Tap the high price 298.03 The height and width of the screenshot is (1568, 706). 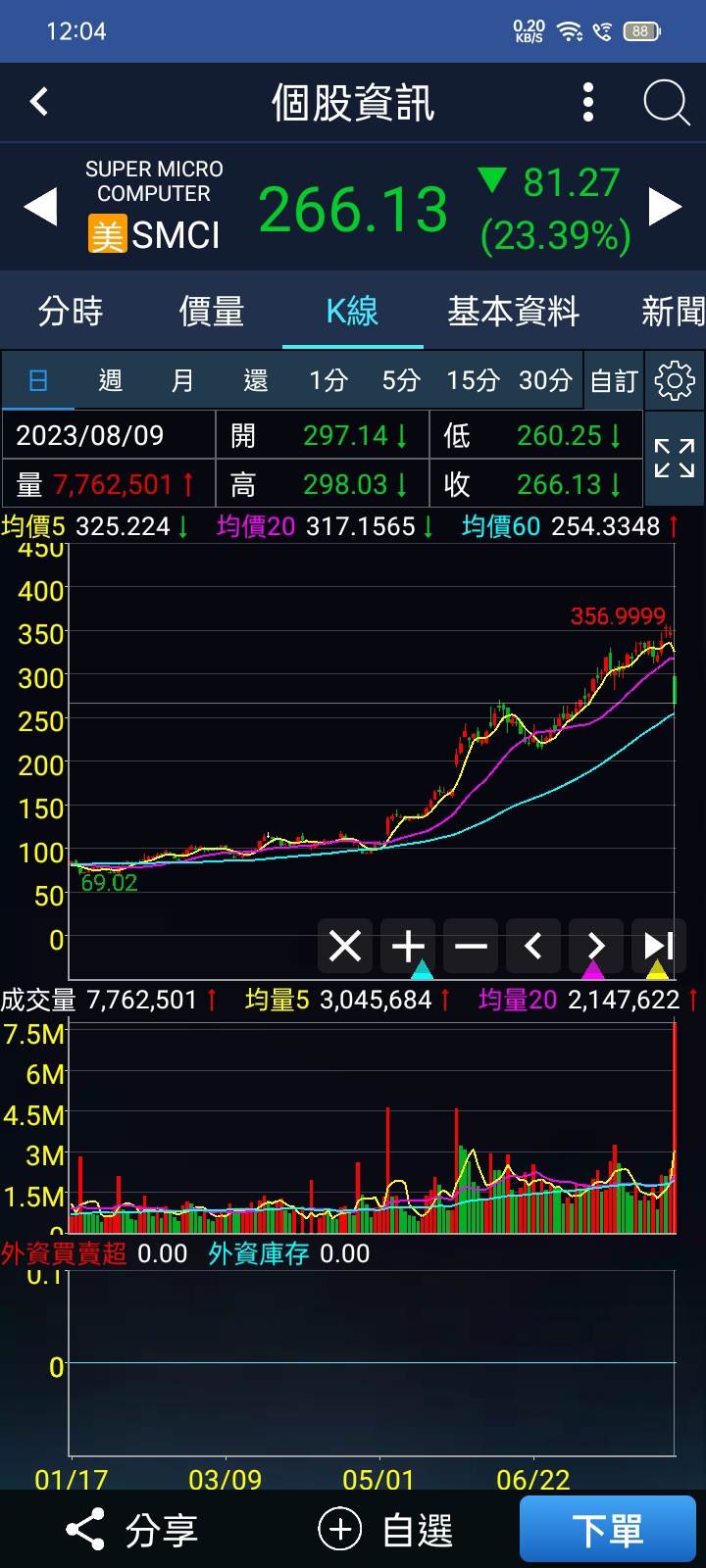point(345,484)
